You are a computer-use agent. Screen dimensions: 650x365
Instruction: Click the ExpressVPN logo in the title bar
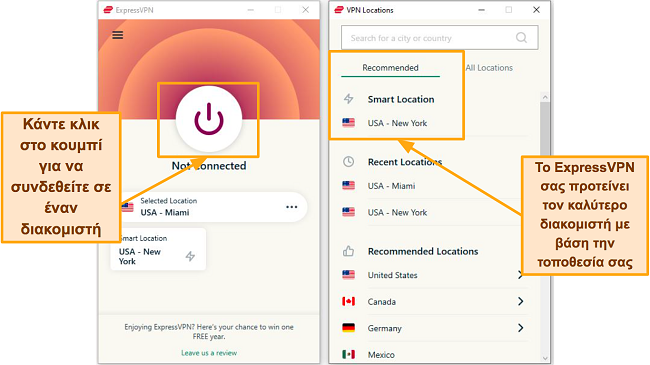[108, 10]
